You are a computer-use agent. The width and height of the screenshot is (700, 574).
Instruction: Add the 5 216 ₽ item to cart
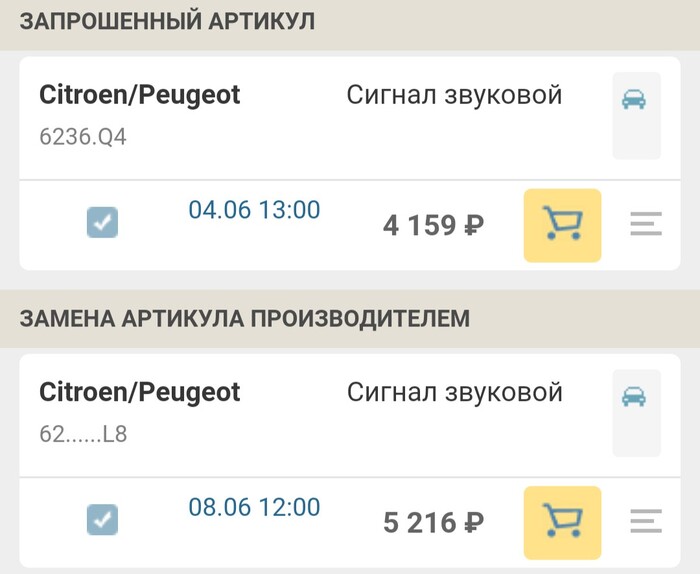[x=562, y=522]
